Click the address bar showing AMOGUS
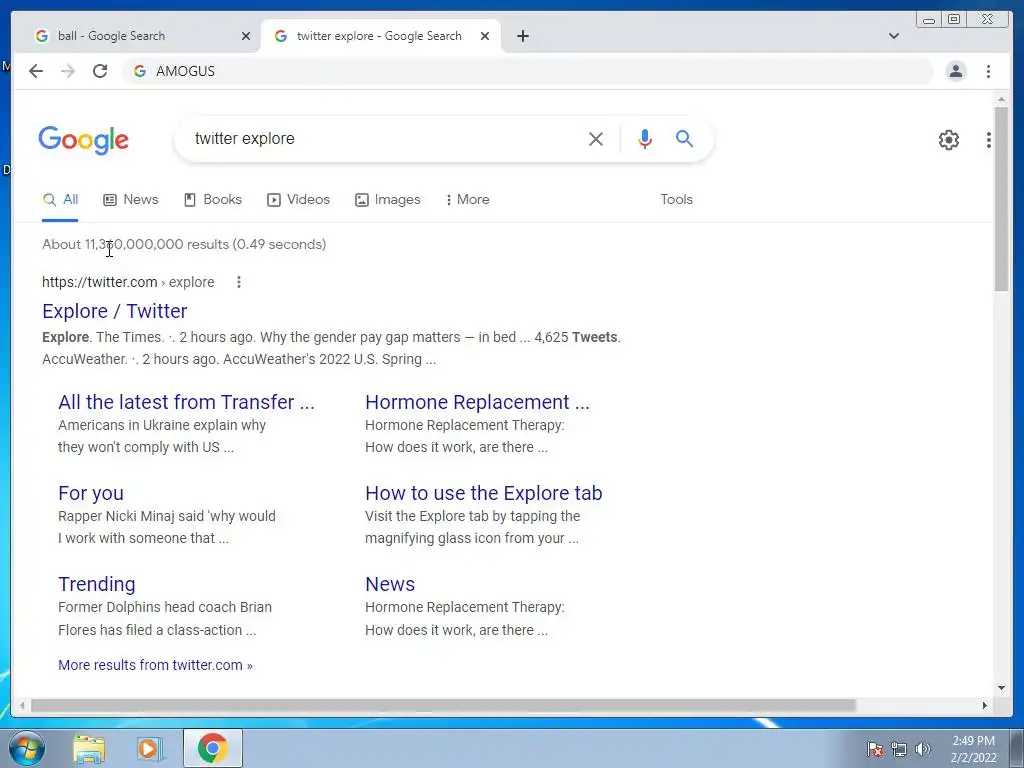 528,71
